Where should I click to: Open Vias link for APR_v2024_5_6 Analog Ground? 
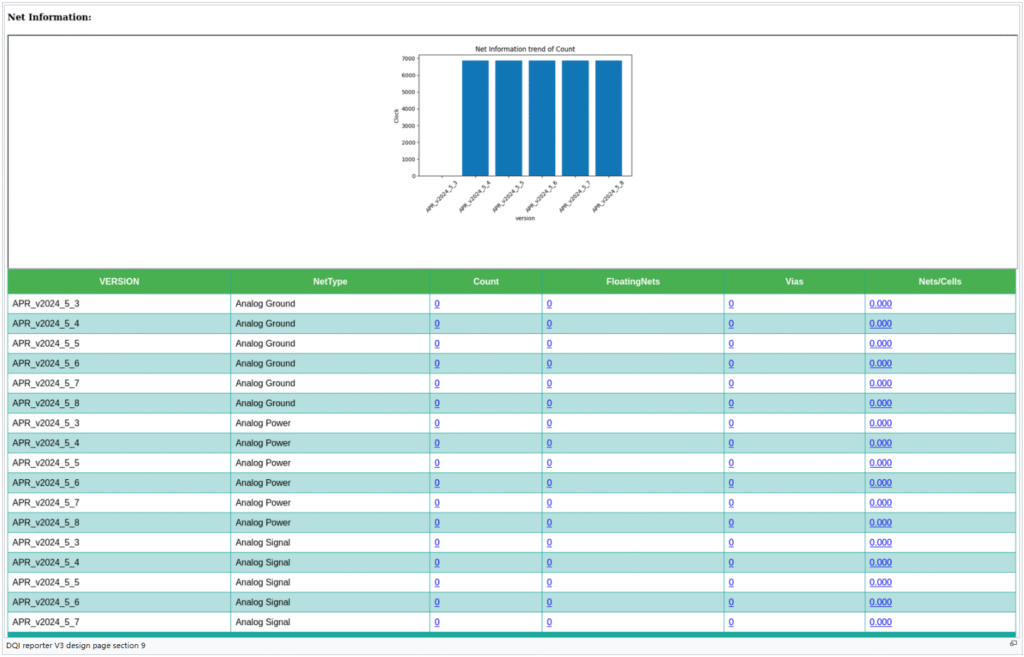[731, 364]
